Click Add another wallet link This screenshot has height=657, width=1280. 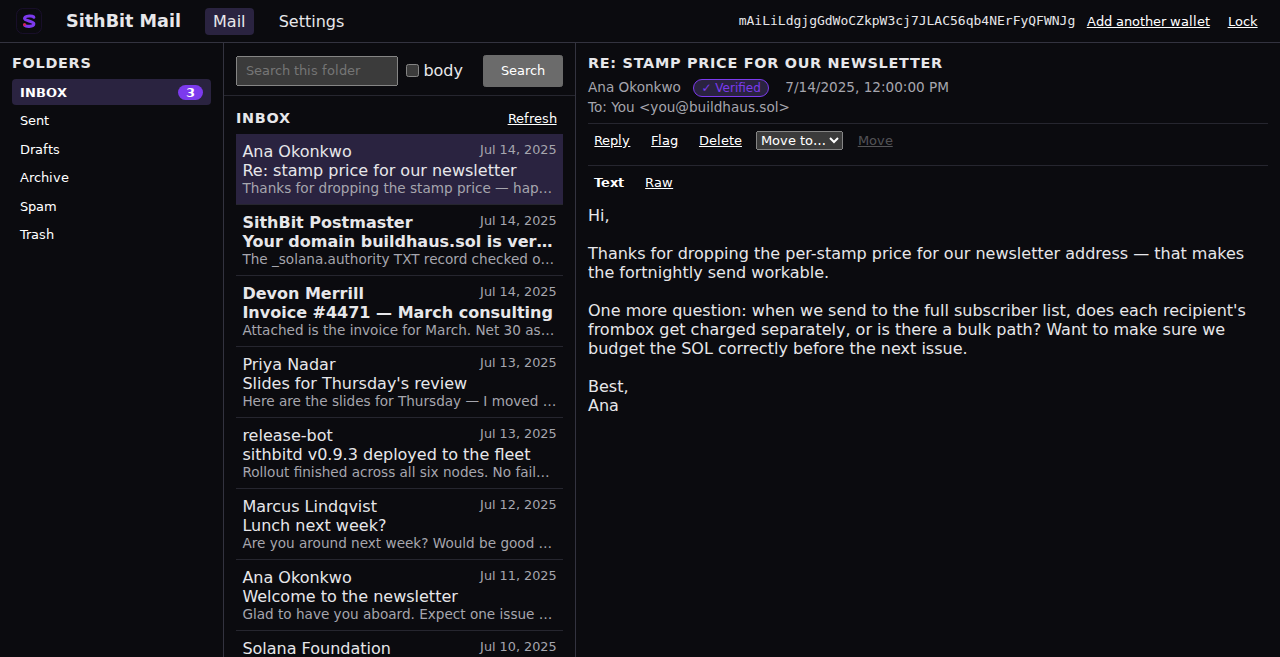pyautogui.click(x=1148, y=21)
